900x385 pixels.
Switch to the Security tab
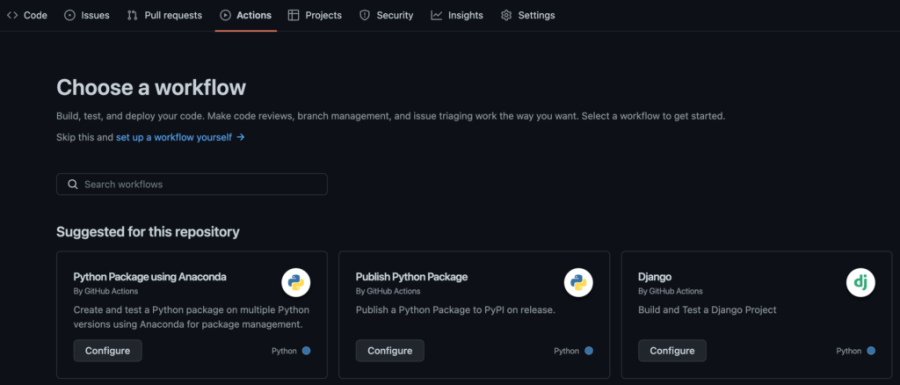tap(386, 15)
